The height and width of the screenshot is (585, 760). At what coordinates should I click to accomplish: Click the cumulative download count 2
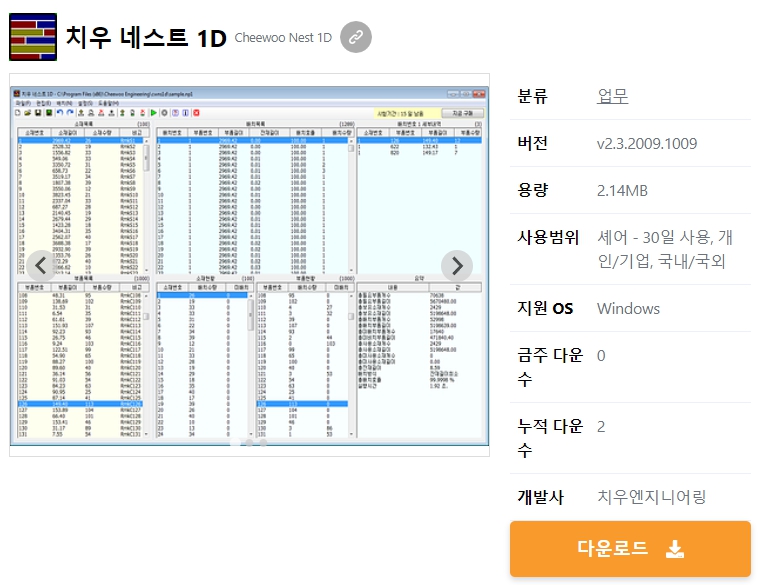pyautogui.click(x=601, y=427)
